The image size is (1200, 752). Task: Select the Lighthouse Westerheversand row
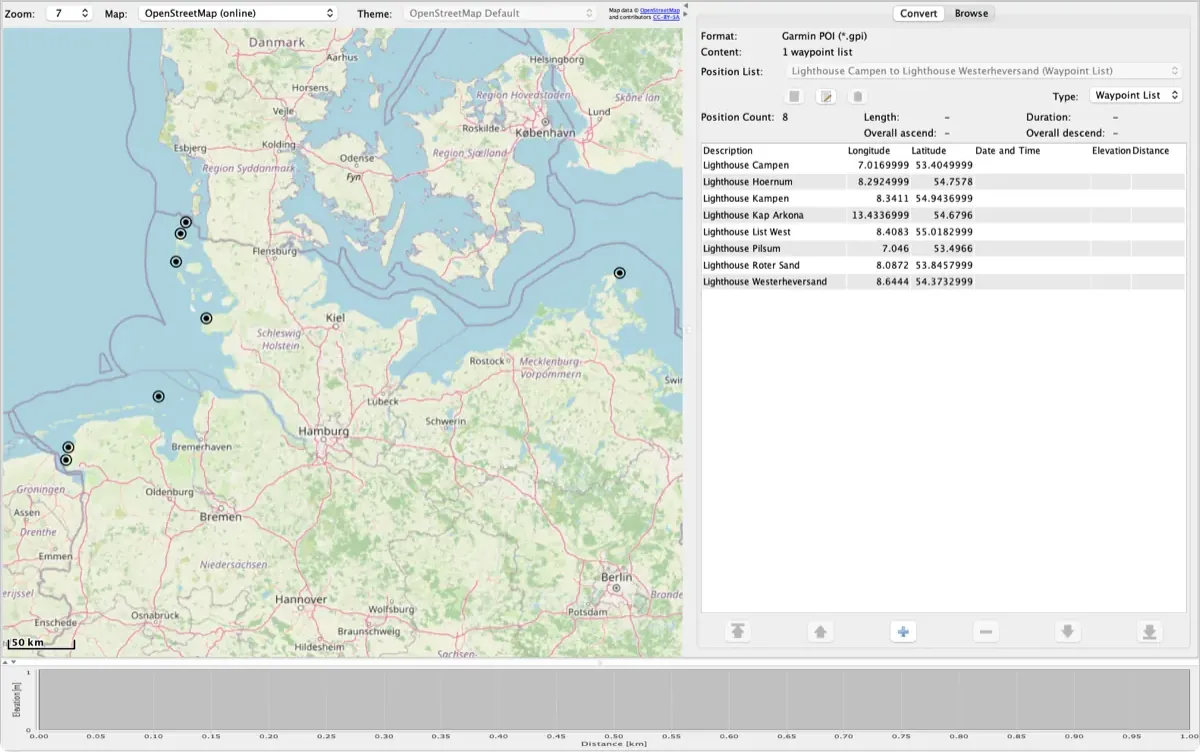point(944,282)
